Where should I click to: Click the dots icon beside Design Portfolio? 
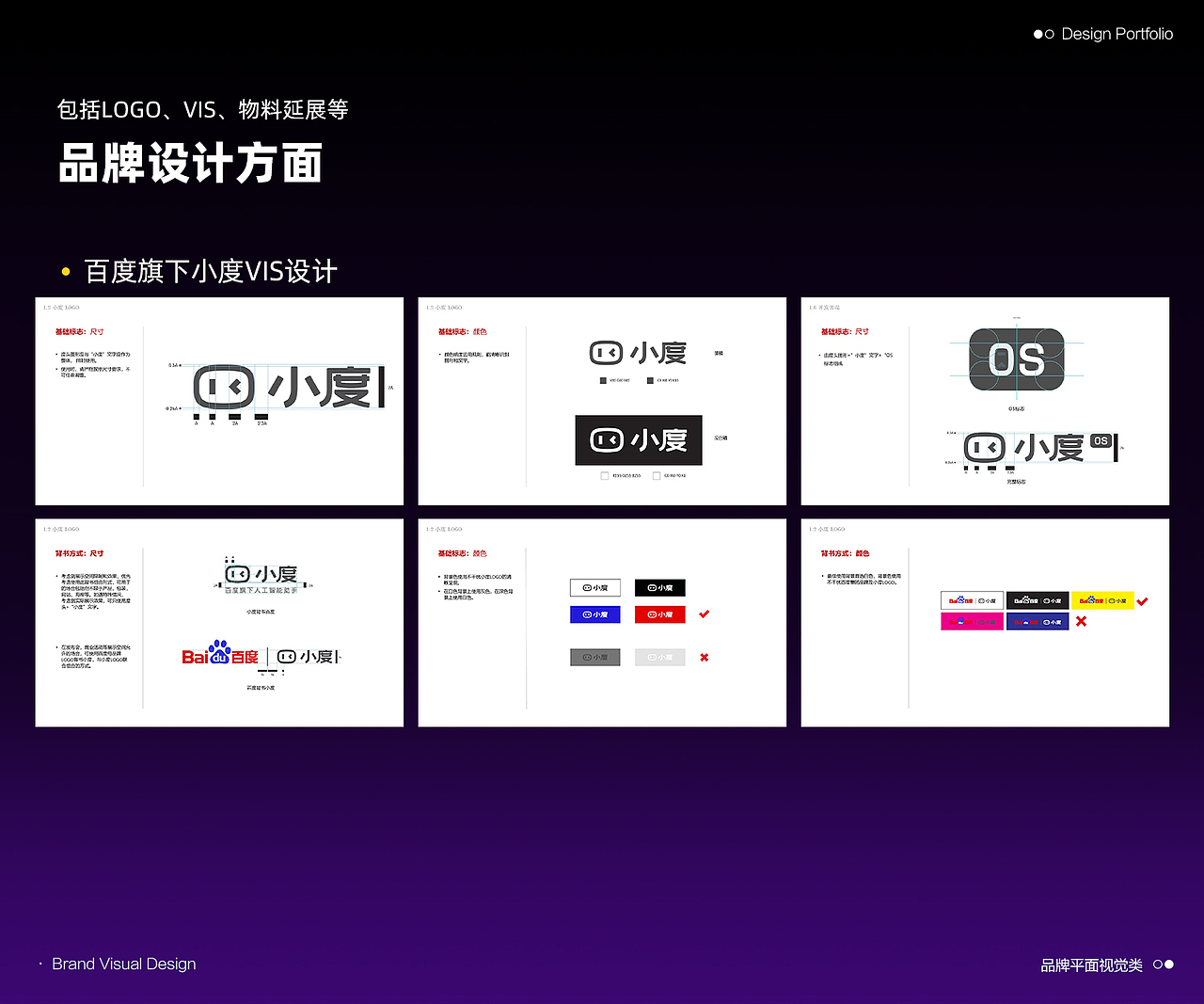(x=1043, y=34)
